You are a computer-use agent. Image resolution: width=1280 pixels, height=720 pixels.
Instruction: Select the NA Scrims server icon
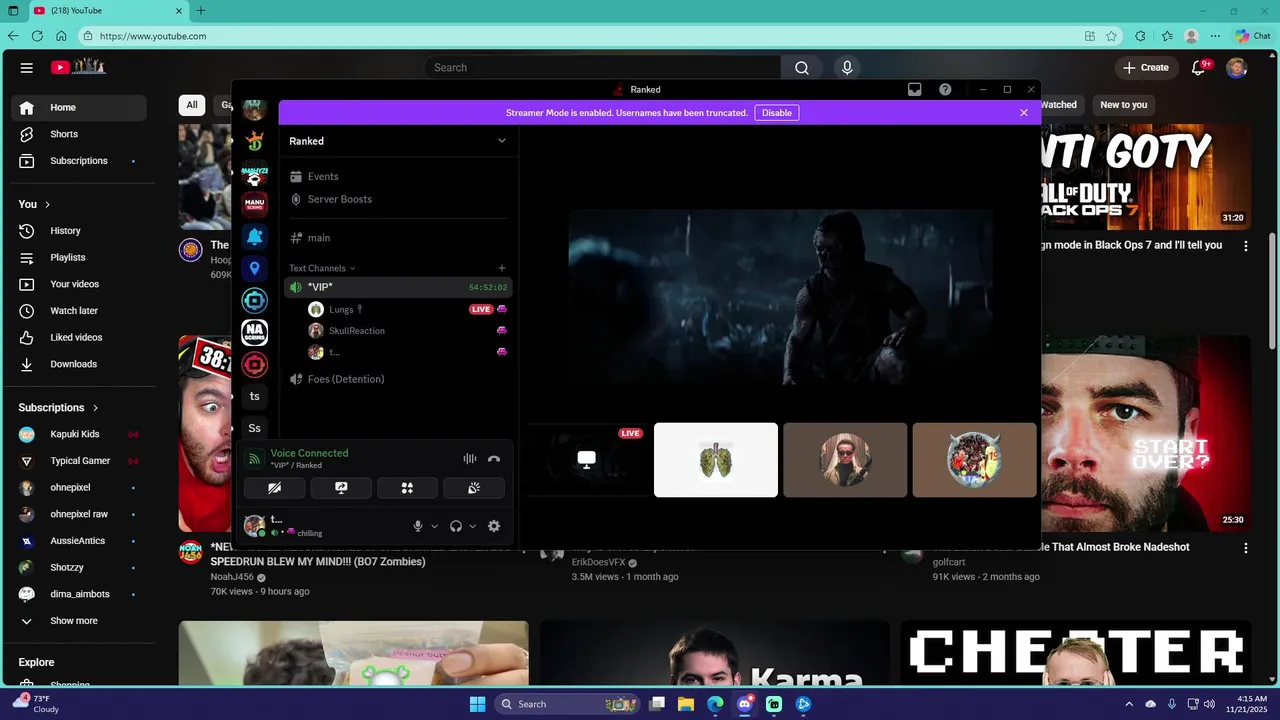pyautogui.click(x=255, y=333)
